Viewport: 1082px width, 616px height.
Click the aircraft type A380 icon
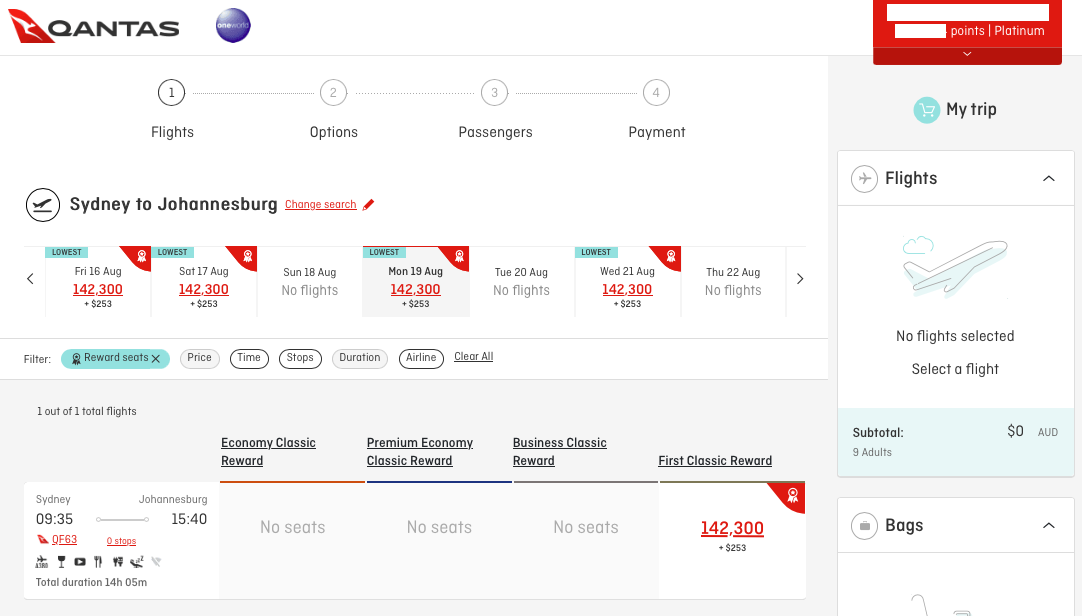point(41,561)
